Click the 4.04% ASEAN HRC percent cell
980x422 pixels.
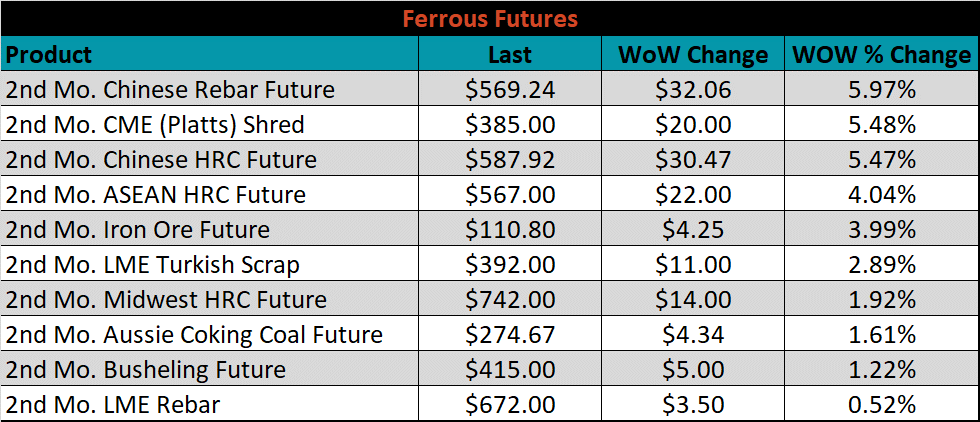(x=882, y=194)
